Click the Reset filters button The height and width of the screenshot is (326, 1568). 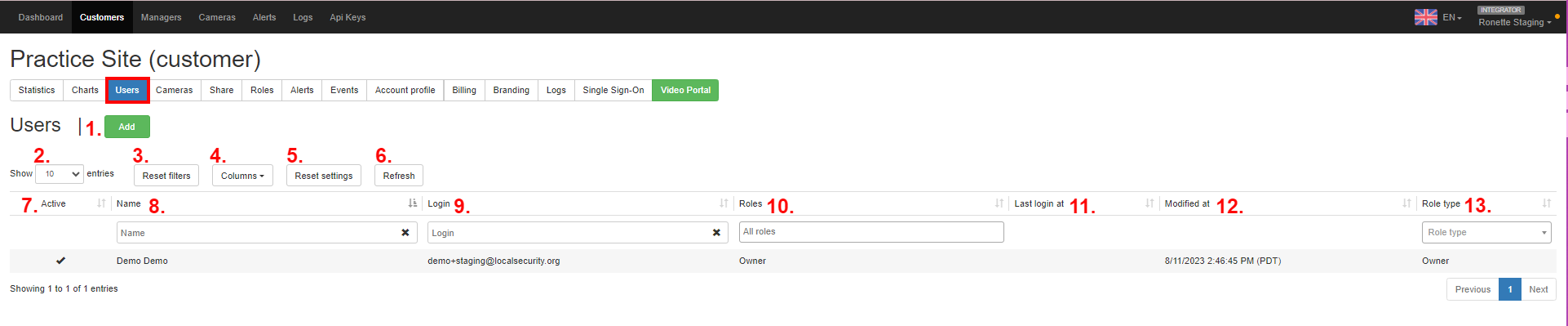pos(166,176)
